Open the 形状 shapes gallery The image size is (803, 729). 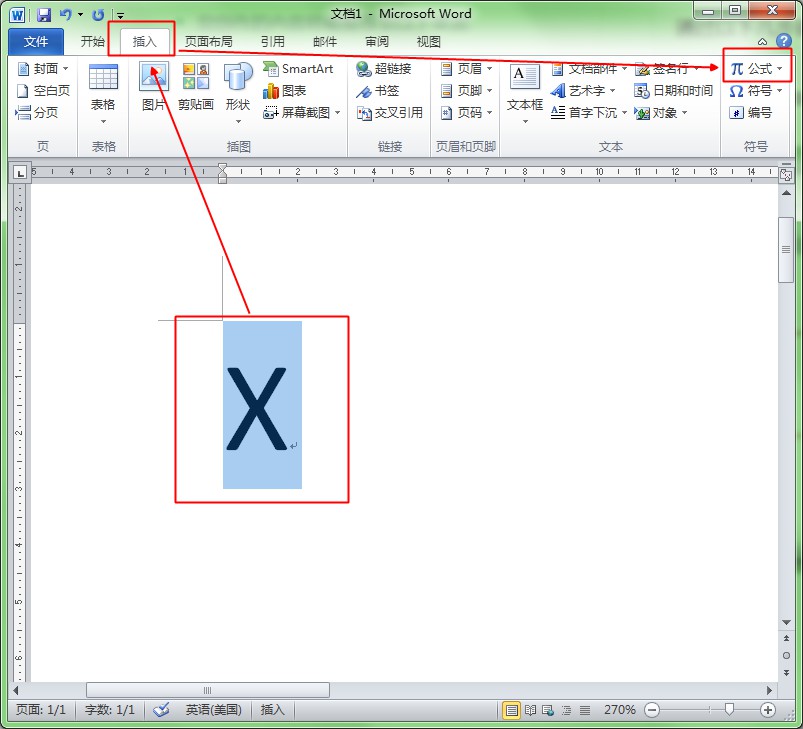(x=238, y=94)
